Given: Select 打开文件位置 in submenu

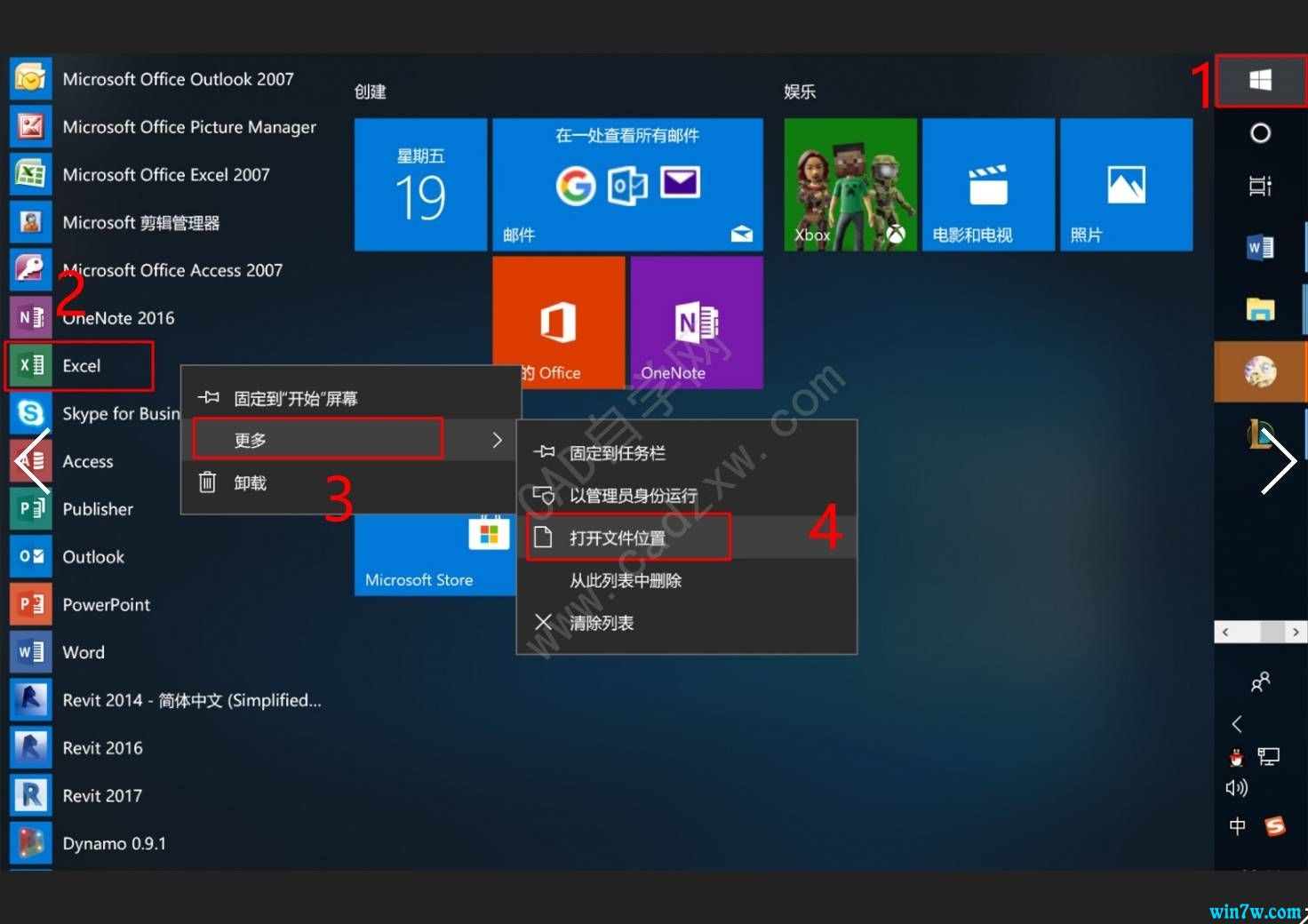Looking at the screenshot, I should click(686, 538).
